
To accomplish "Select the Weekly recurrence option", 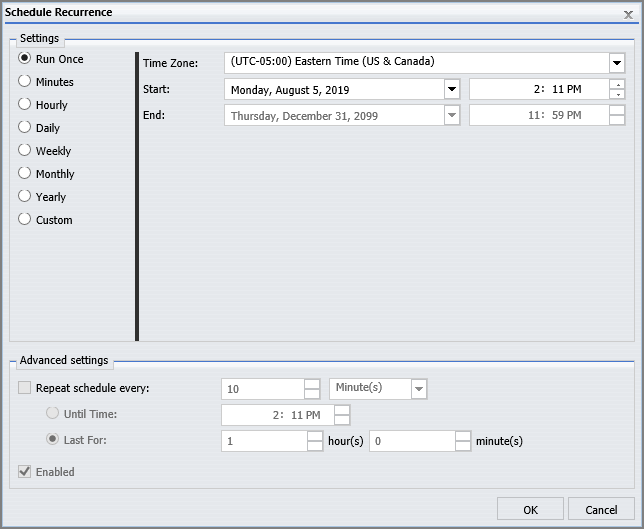I will (25, 150).
